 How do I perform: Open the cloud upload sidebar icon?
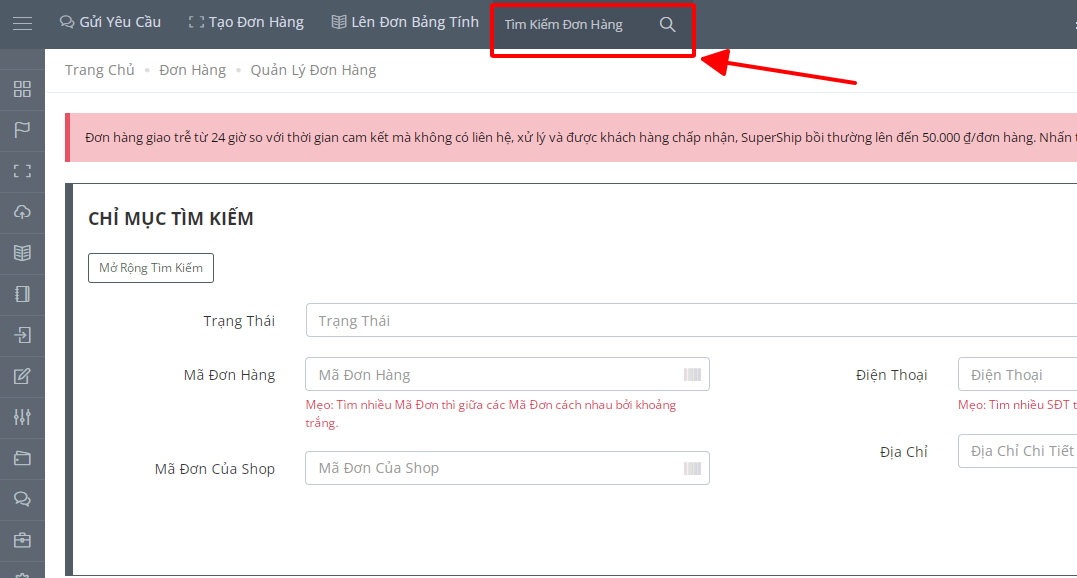pyautogui.click(x=22, y=212)
